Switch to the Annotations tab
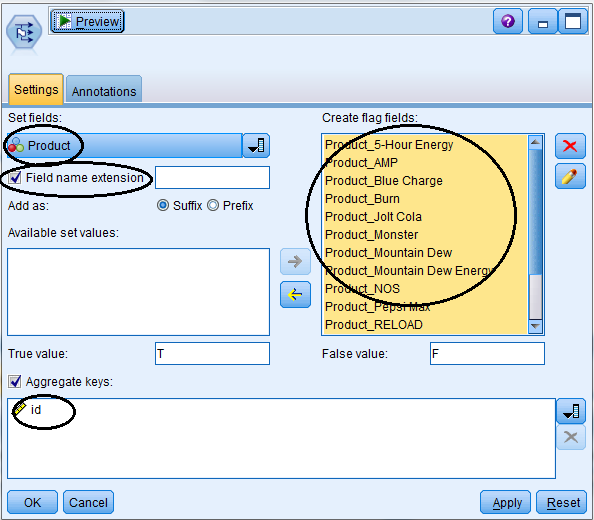594x520 pixels. [104, 90]
